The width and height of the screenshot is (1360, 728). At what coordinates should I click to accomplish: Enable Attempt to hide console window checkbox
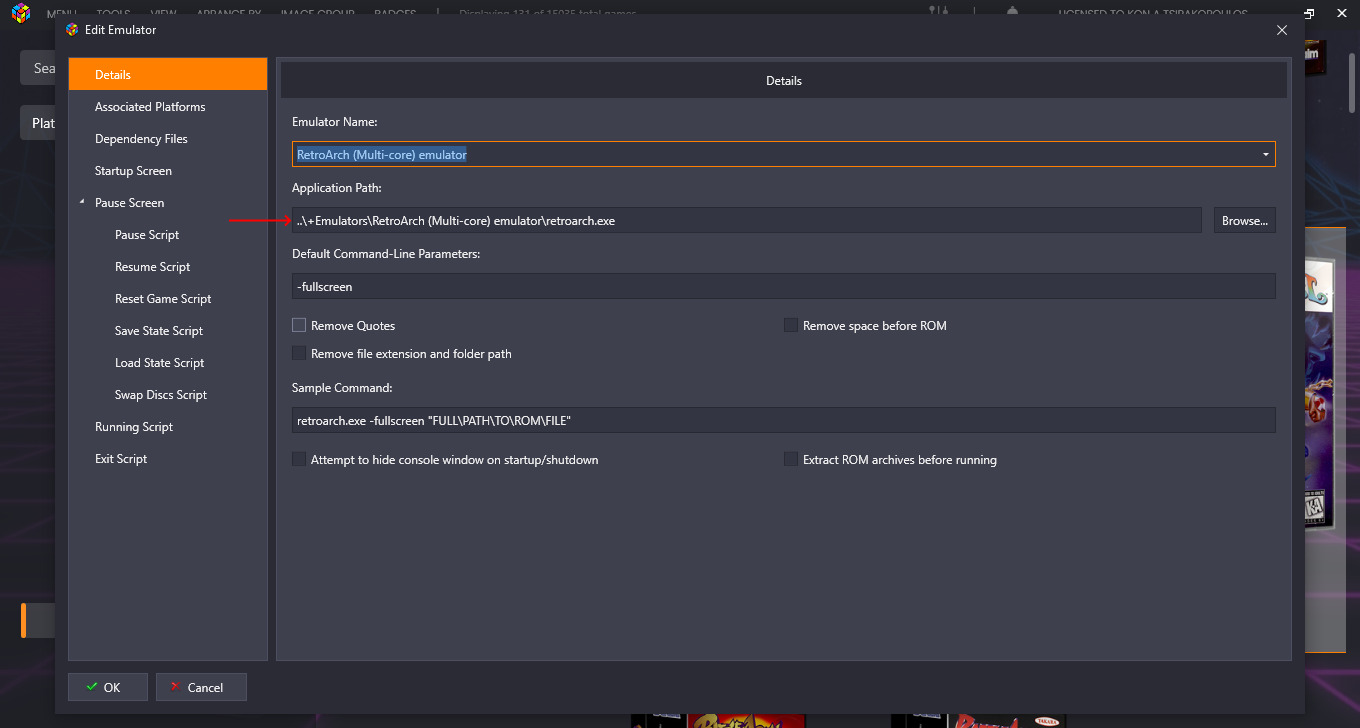coord(299,459)
